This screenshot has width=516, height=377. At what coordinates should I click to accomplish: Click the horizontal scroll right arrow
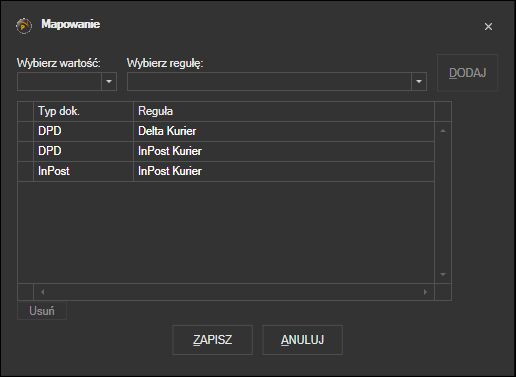coord(425,292)
